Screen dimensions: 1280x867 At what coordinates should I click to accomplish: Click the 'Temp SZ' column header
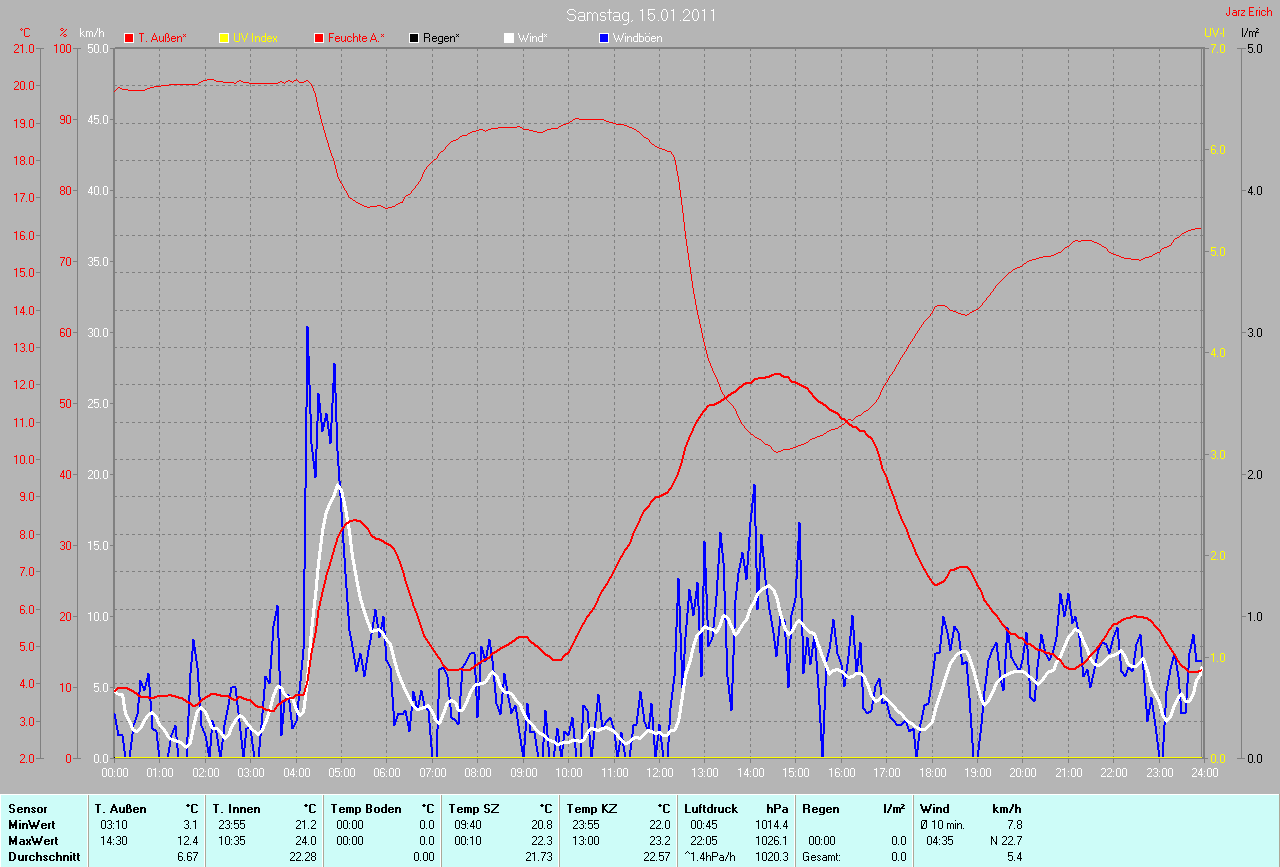tap(474, 808)
